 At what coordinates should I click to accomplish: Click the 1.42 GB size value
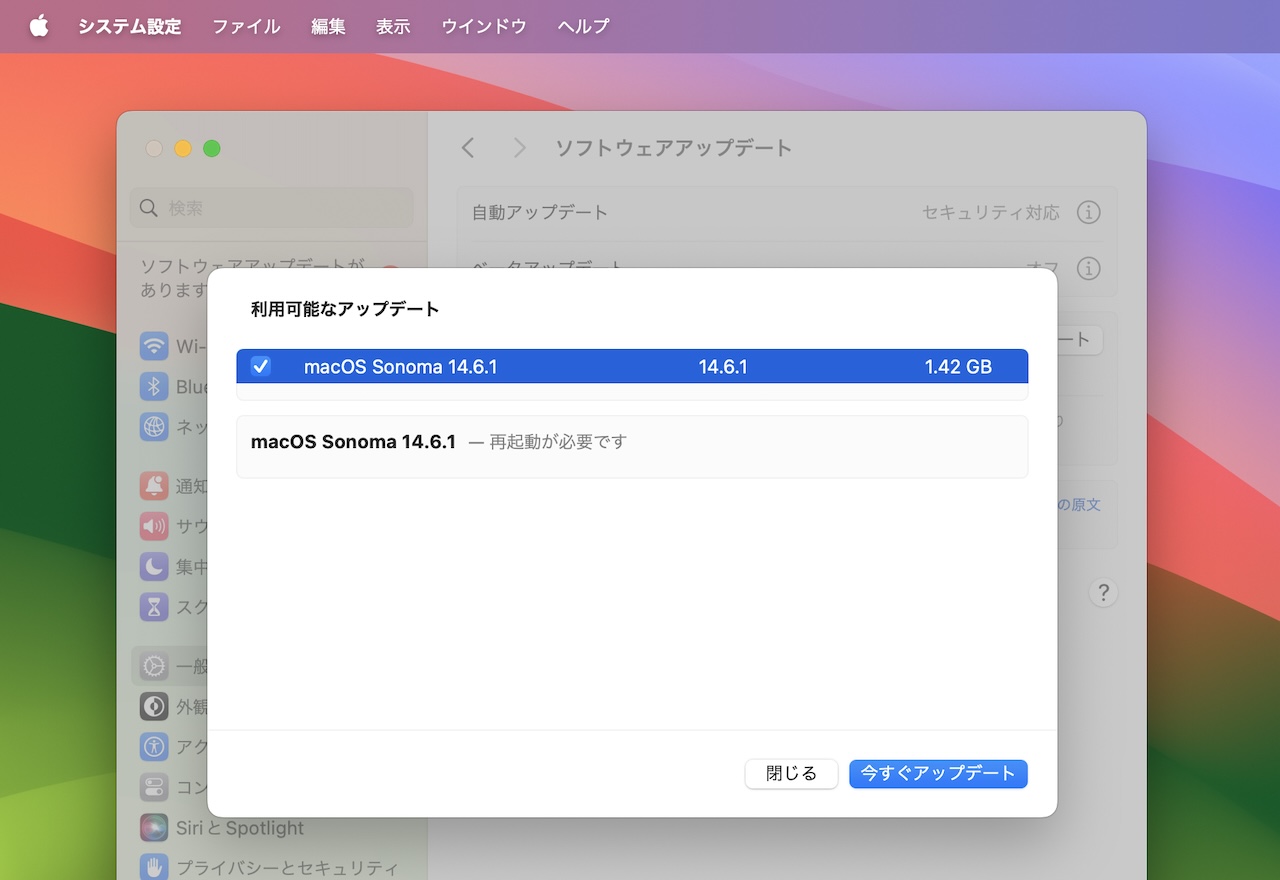pos(958,367)
